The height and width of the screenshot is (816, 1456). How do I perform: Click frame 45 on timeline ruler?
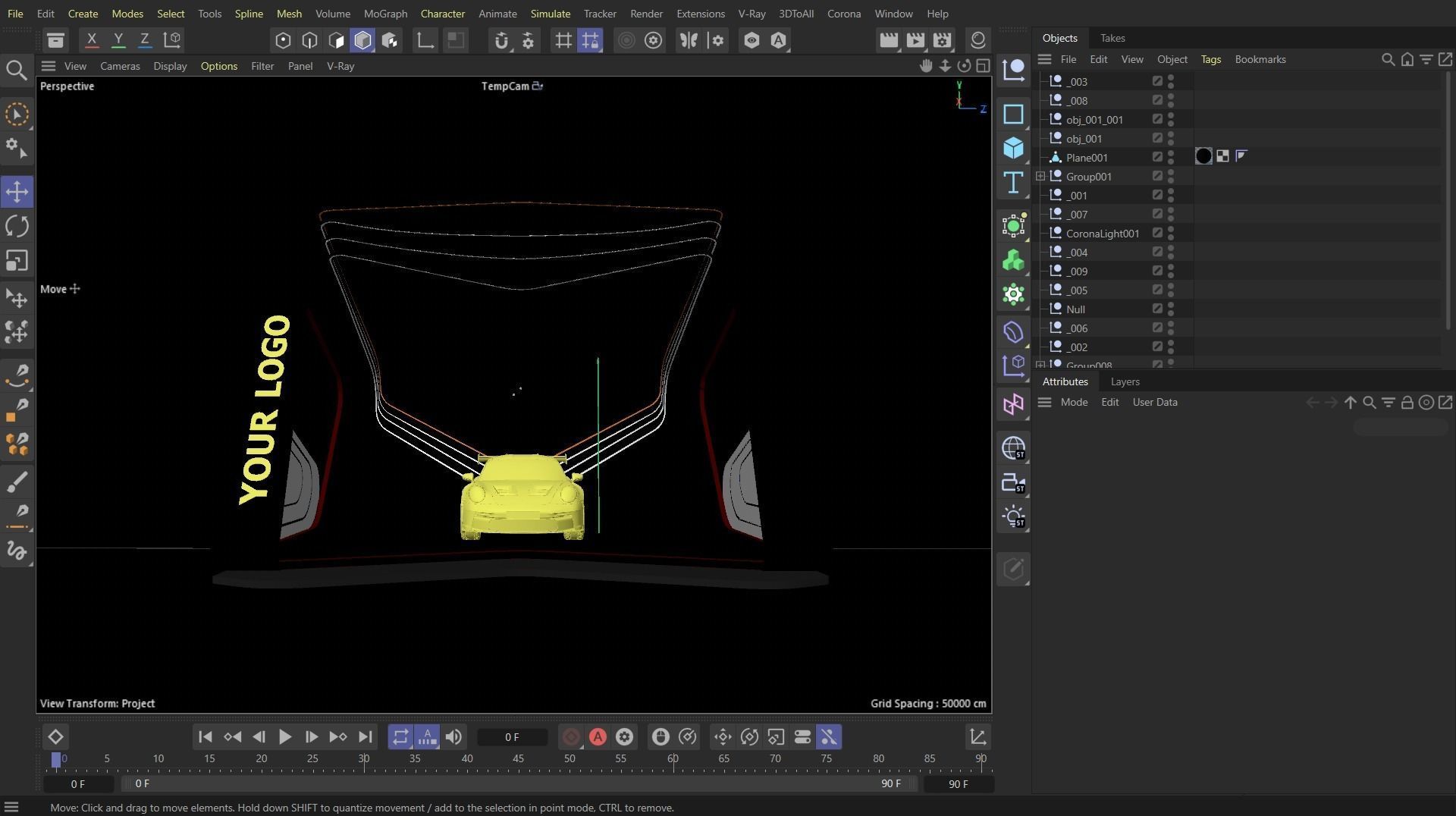(x=518, y=759)
